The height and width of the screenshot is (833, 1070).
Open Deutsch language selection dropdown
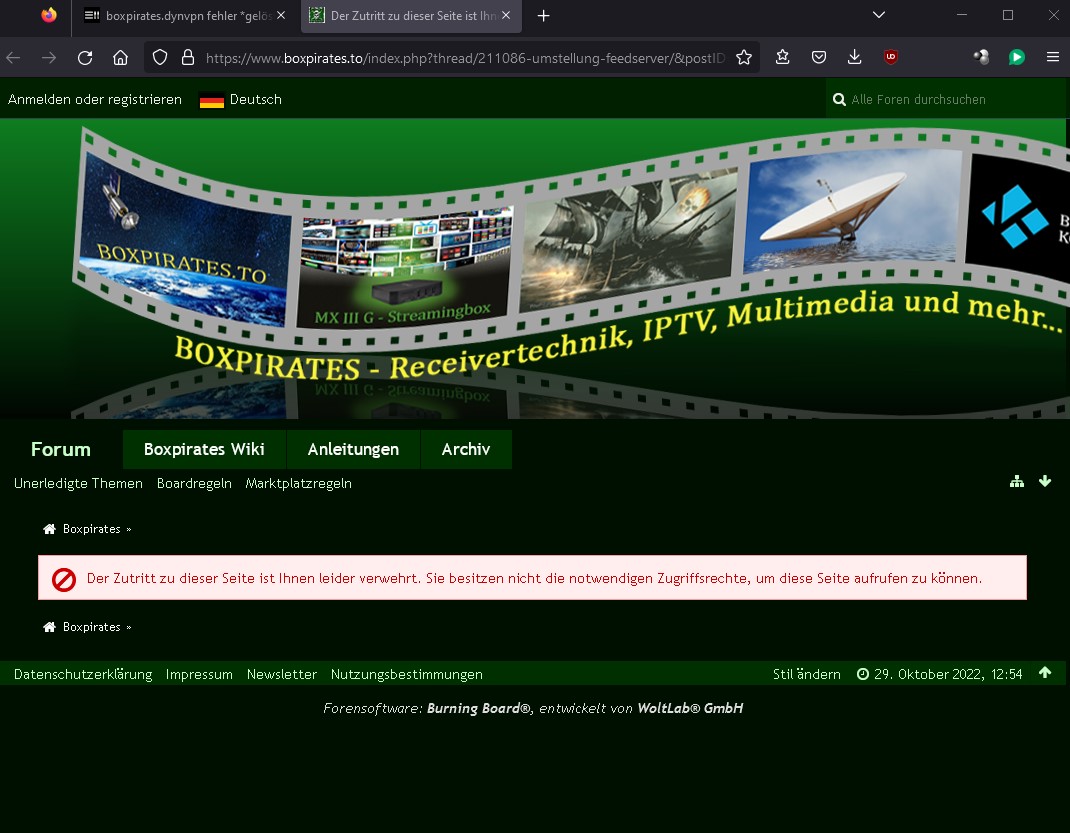pos(241,100)
